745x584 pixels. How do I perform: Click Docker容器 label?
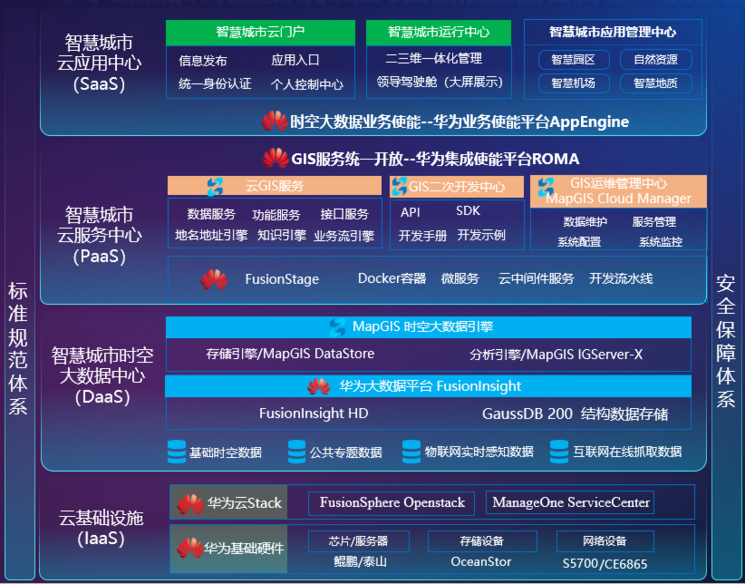(392, 278)
